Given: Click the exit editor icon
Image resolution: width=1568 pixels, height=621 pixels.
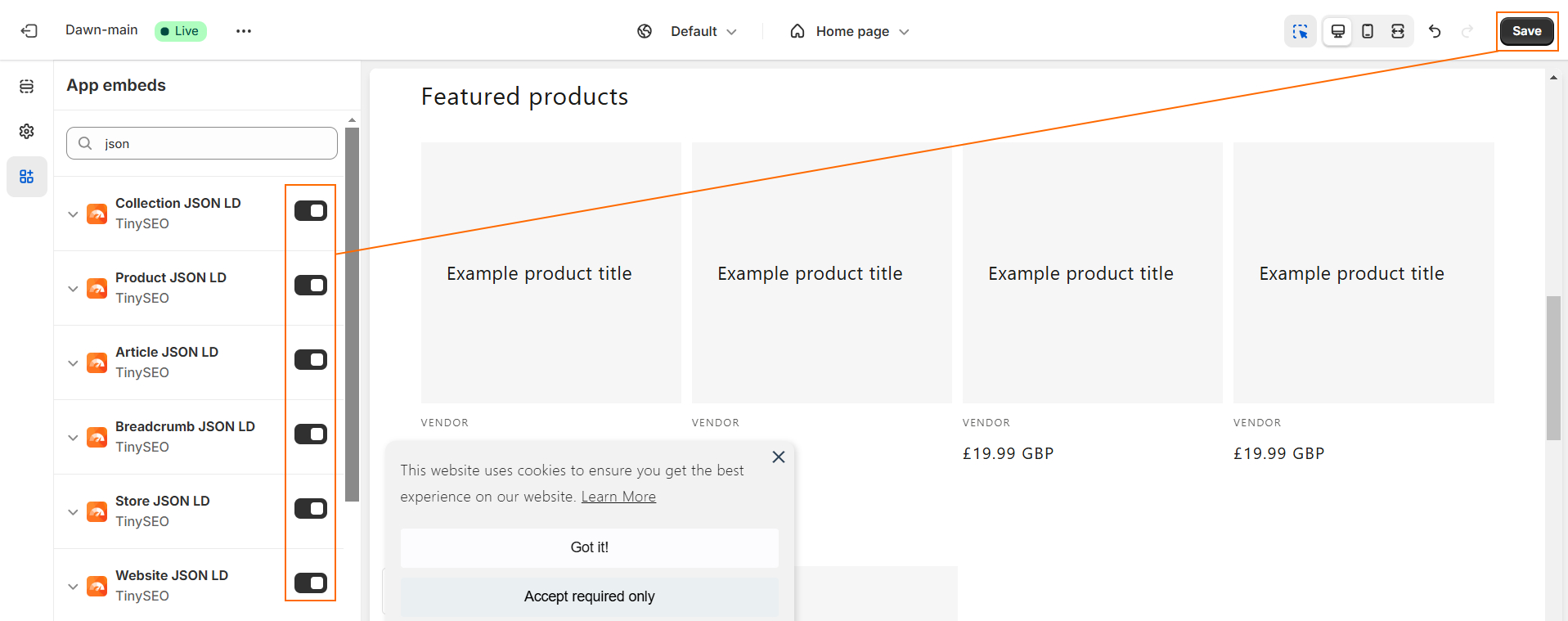Looking at the screenshot, I should coord(29,31).
